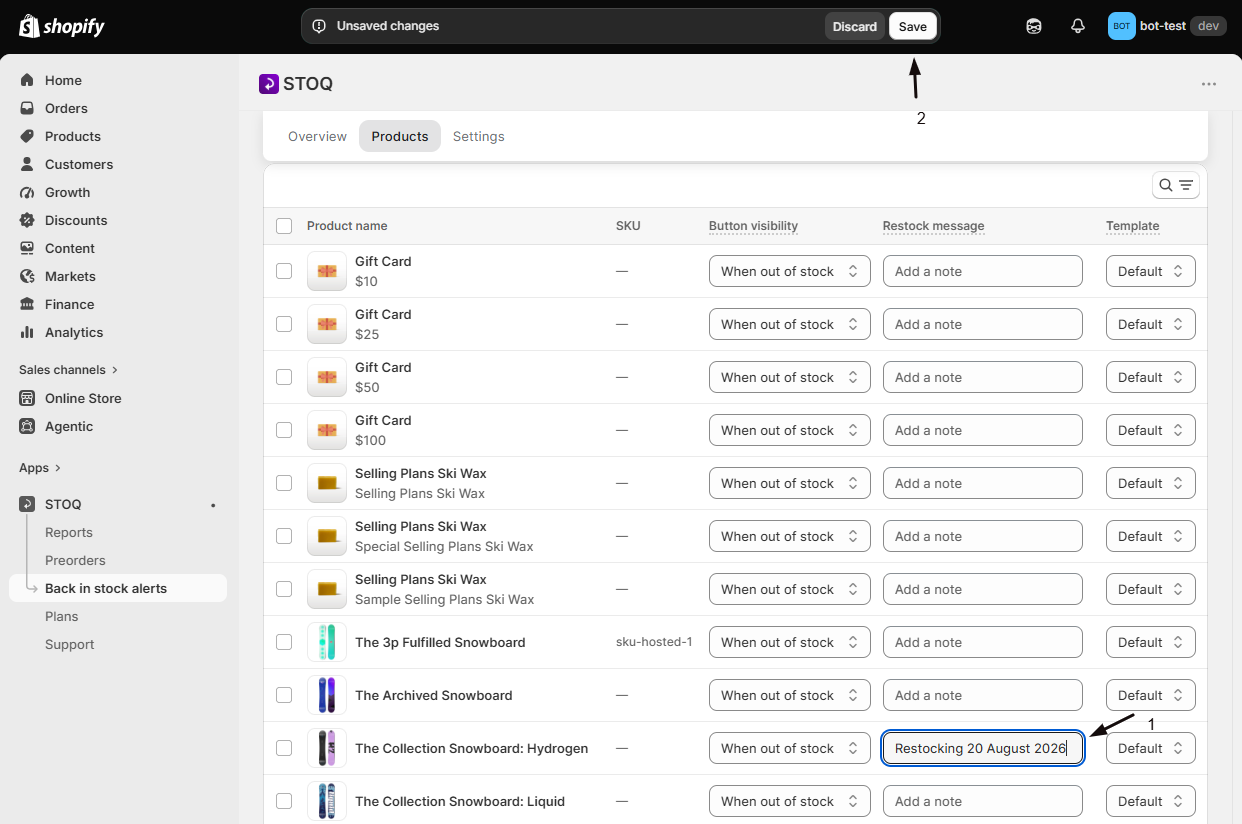This screenshot has height=824, width=1242.
Task: Click The Collection Snowboard: Liquid thumbnail
Action: (327, 801)
